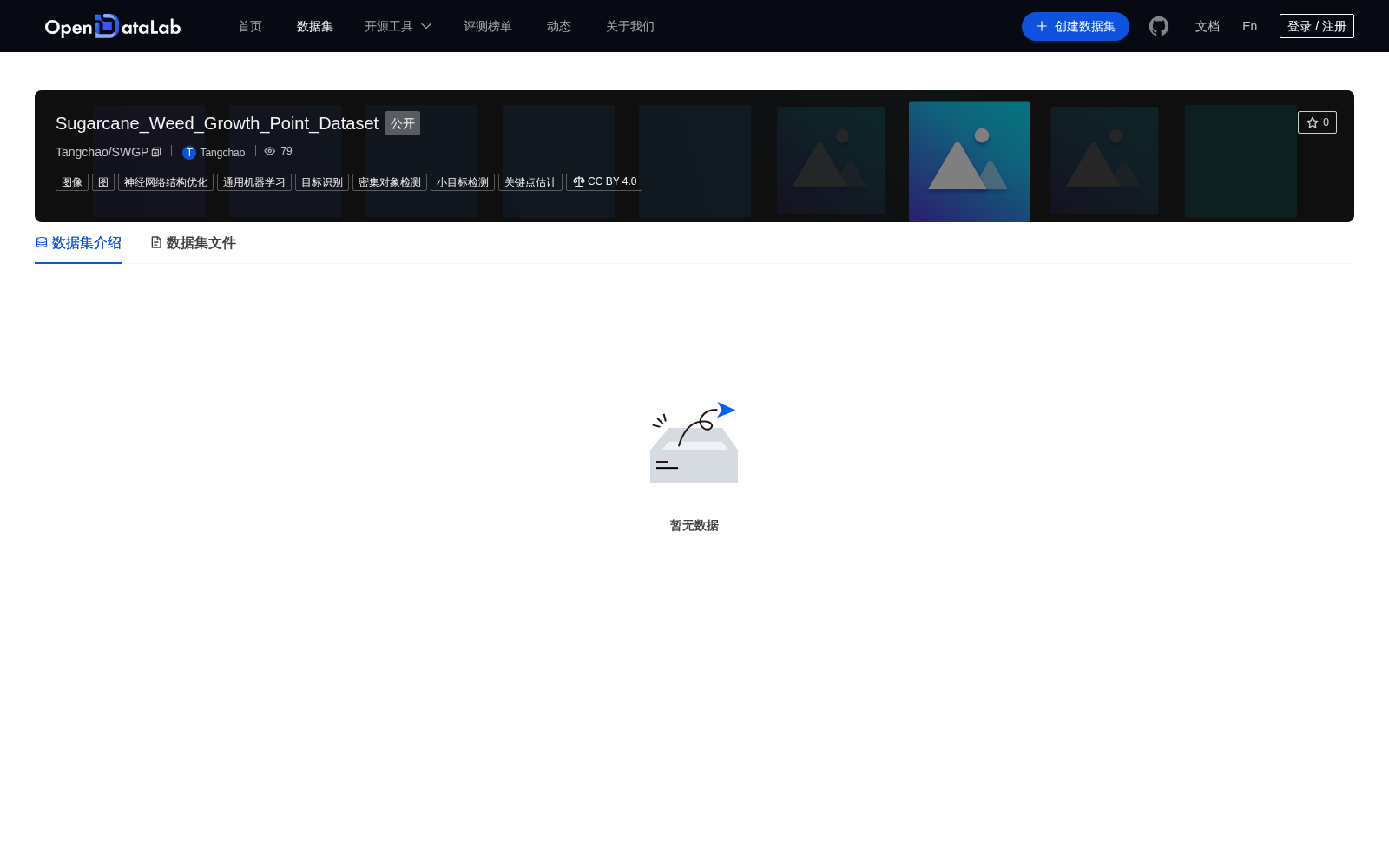Viewport: 1389px width, 868px height.
Task: Copy the Tangchao/SWGP repository name icon
Action: tap(156, 152)
